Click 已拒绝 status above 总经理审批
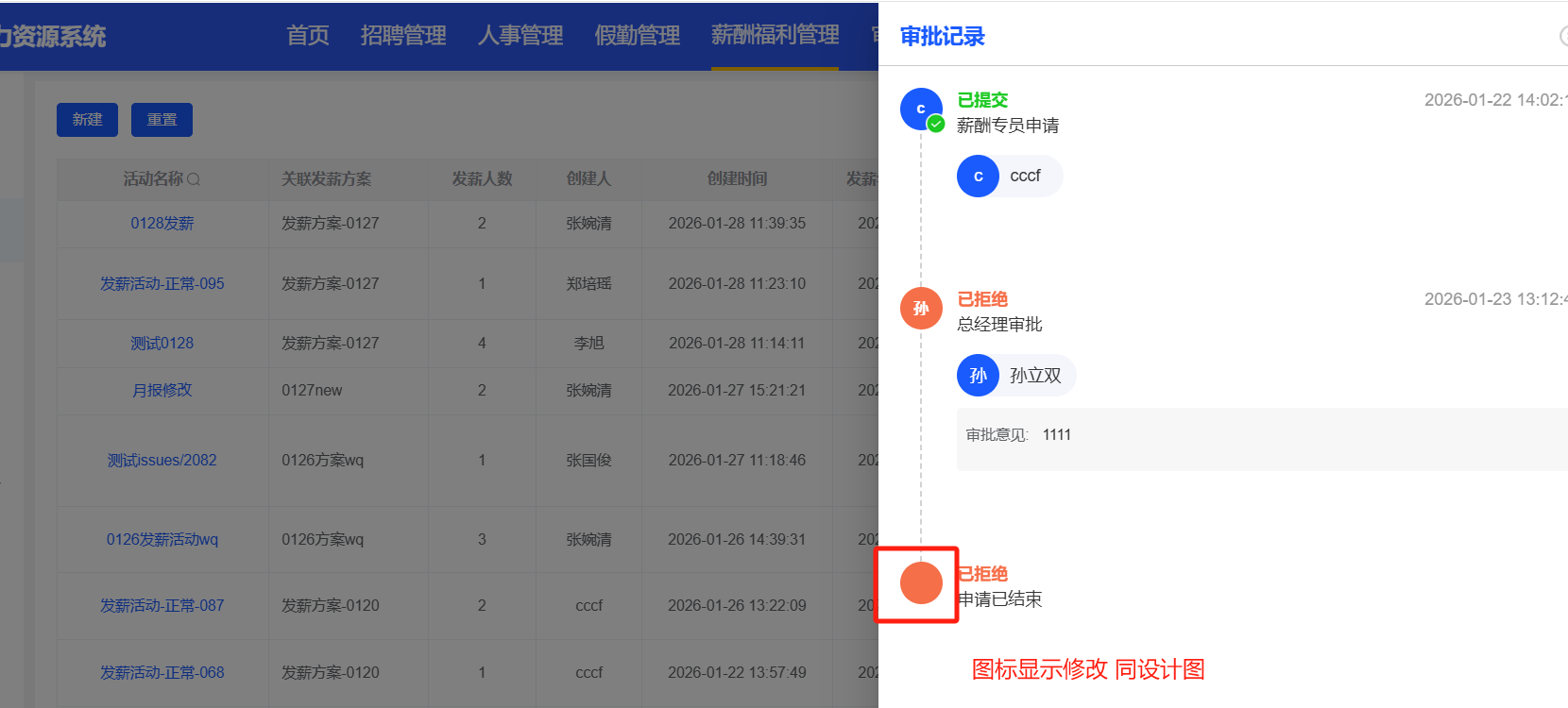The height and width of the screenshot is (708, 1568). click(982, 299)
